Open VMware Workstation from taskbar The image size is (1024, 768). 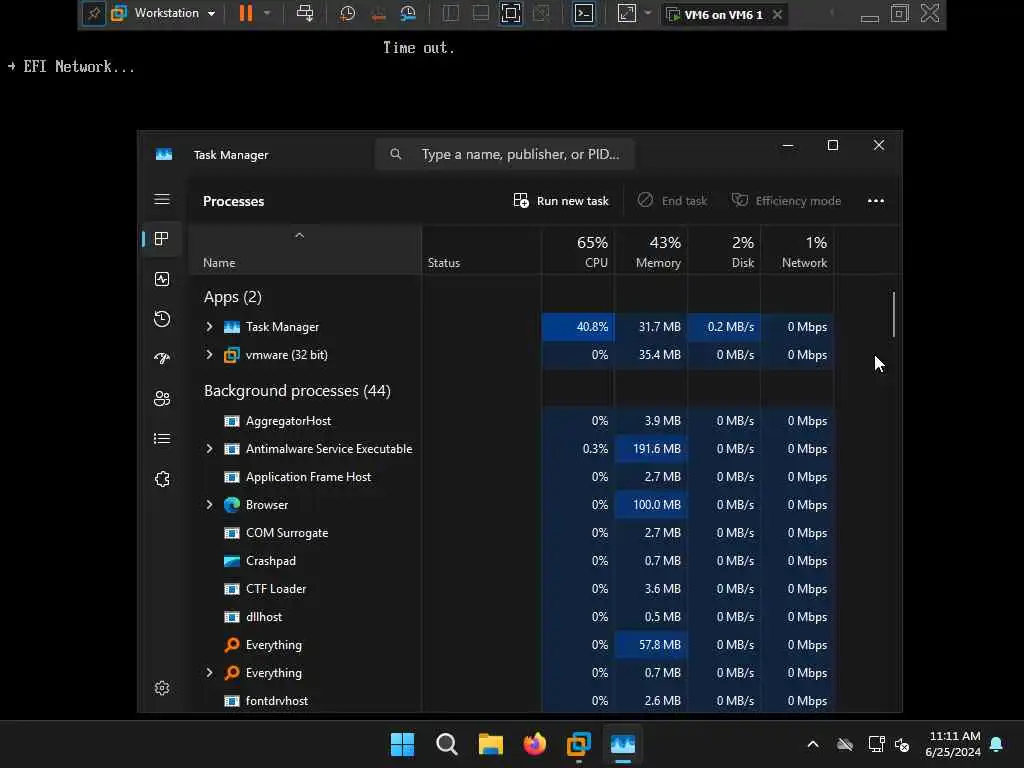click(579, 744)
